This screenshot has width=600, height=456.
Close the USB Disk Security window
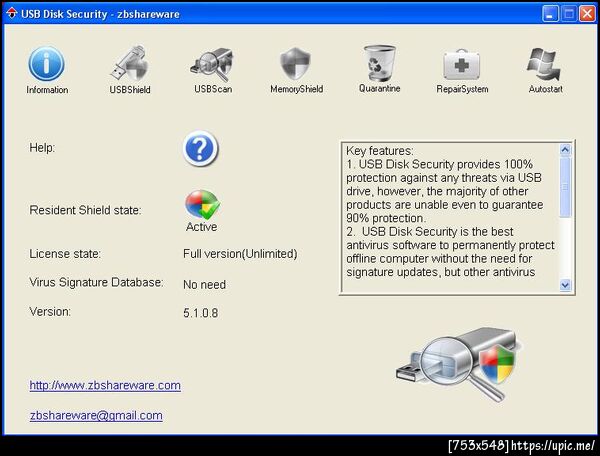tap(587, 14)
